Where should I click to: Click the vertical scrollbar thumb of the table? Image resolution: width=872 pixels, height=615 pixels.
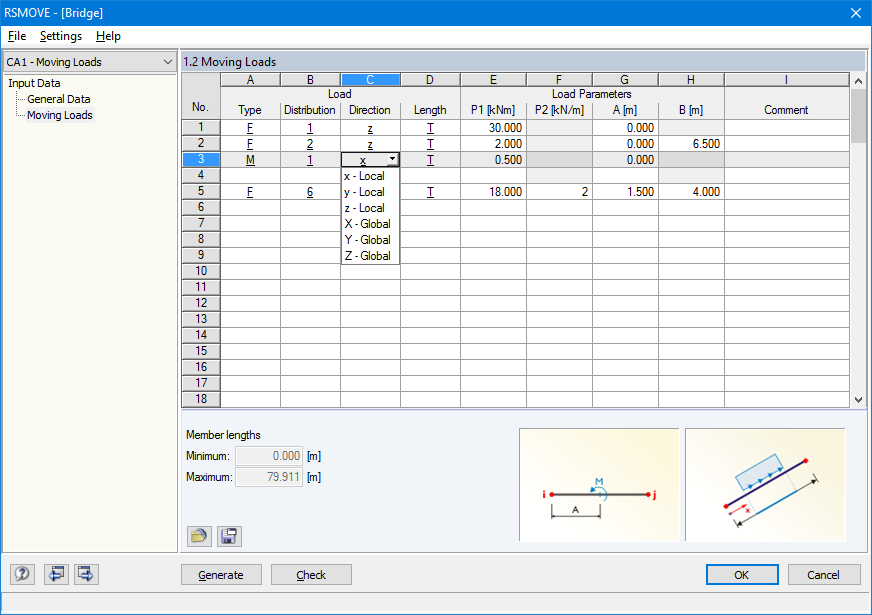point(858,115)
